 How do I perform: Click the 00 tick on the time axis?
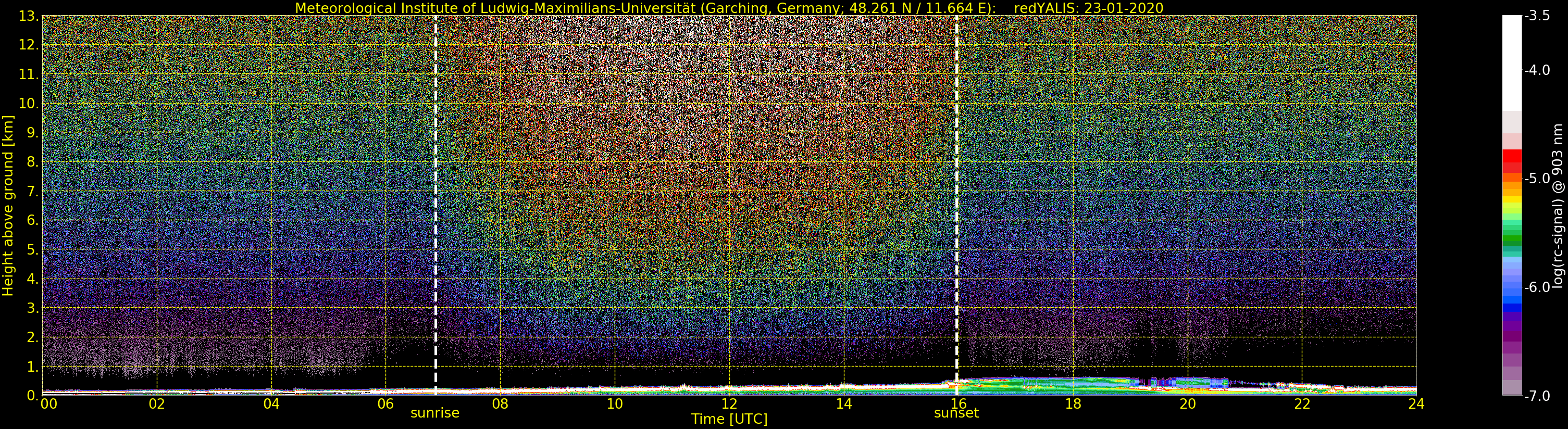click(48, 403)
